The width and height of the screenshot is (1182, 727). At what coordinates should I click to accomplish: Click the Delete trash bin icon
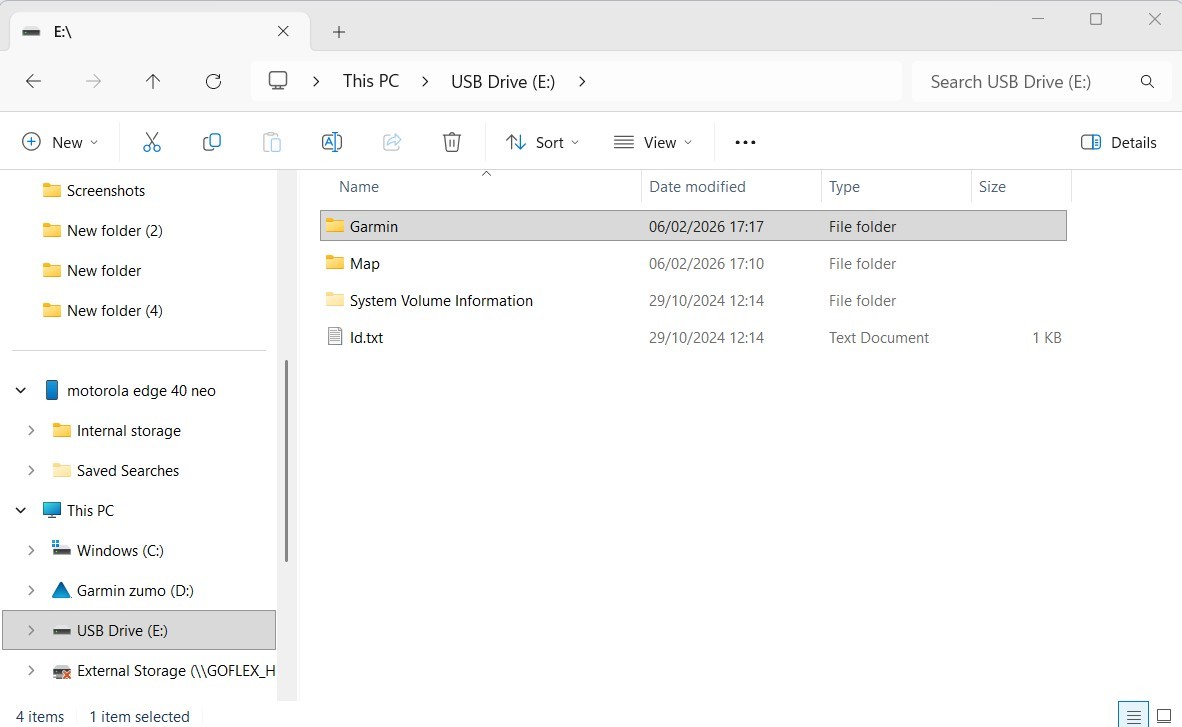point(452,143)
